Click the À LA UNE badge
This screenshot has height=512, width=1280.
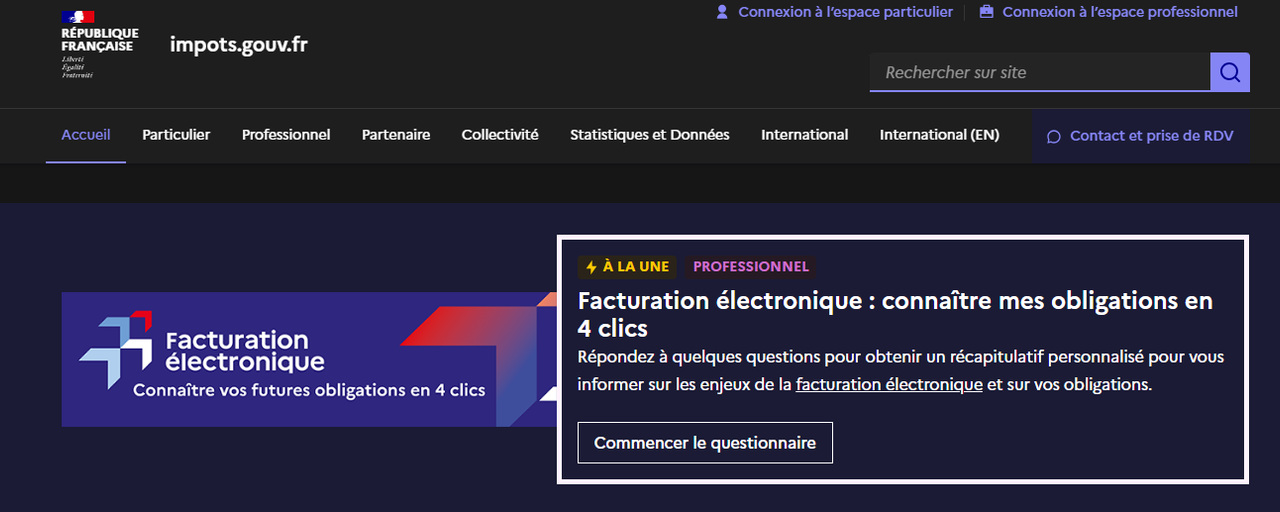click(628, 267)
